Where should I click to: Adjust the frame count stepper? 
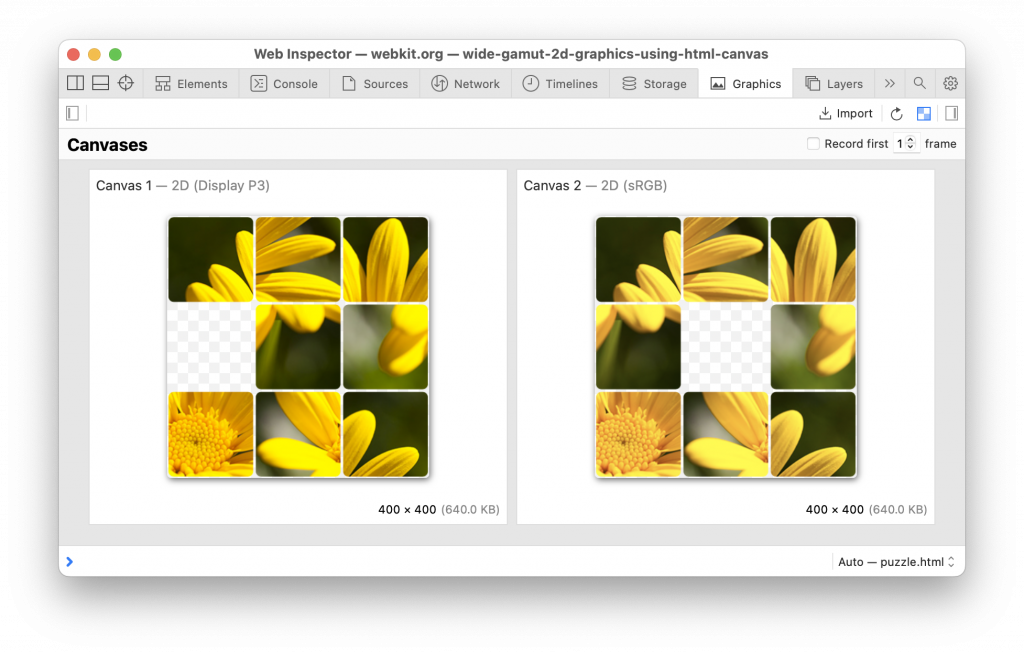click(x=910, y=144)
